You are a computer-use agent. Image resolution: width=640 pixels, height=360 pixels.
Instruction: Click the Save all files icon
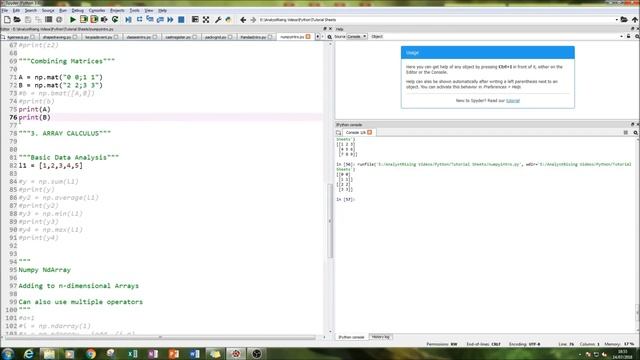point(38,20)
